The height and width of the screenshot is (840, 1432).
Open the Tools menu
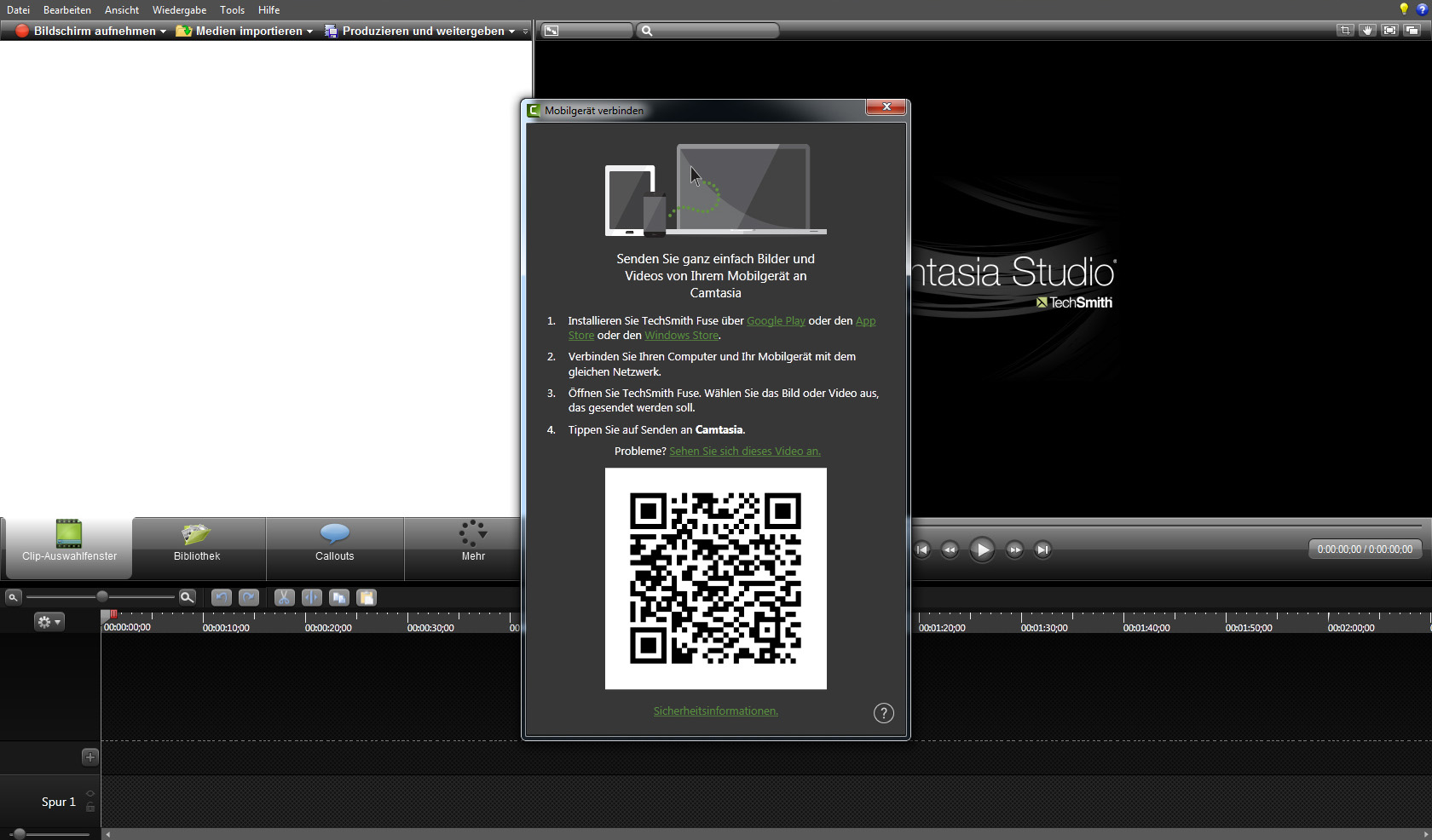232,10
